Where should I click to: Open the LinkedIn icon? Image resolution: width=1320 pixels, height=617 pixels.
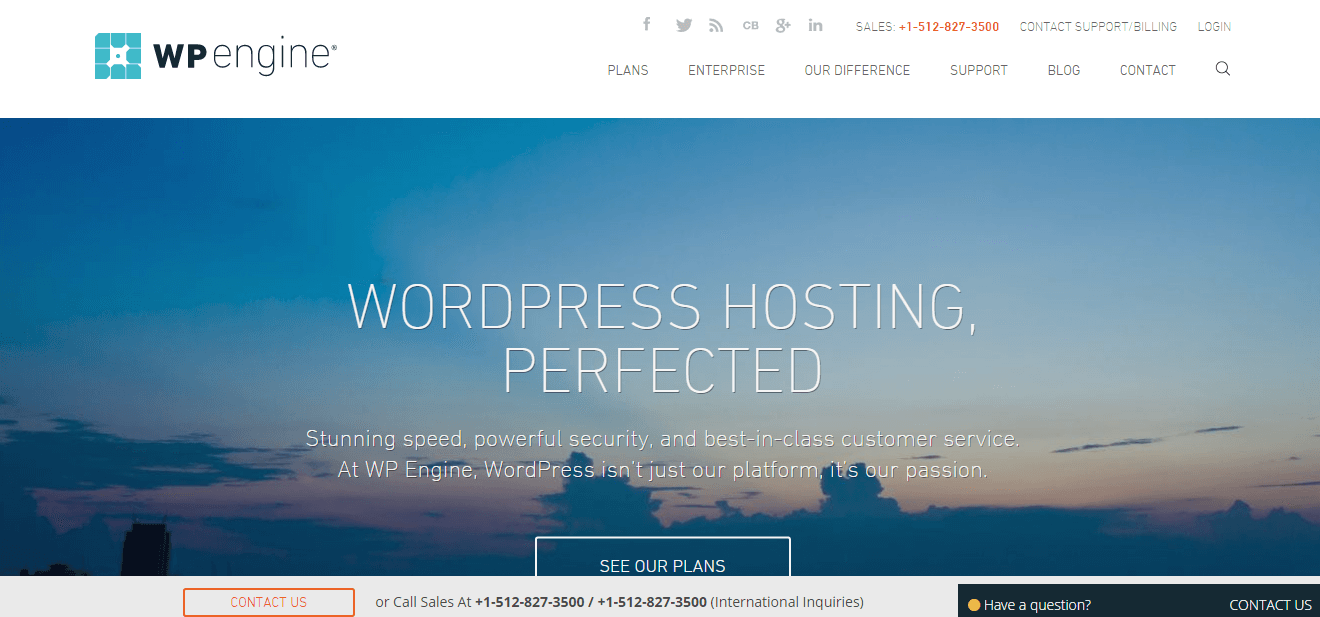(816, 26)
